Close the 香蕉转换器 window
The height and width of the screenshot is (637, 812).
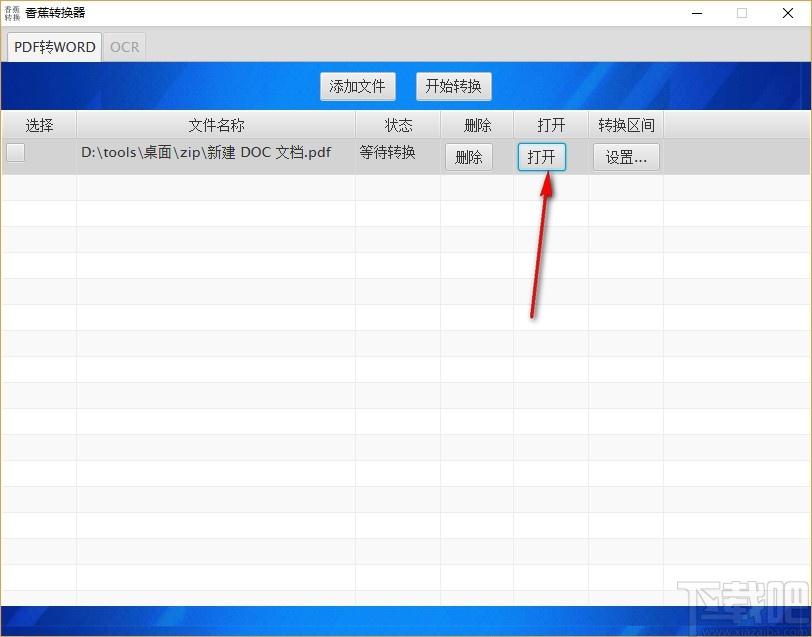tap(788, 13)
